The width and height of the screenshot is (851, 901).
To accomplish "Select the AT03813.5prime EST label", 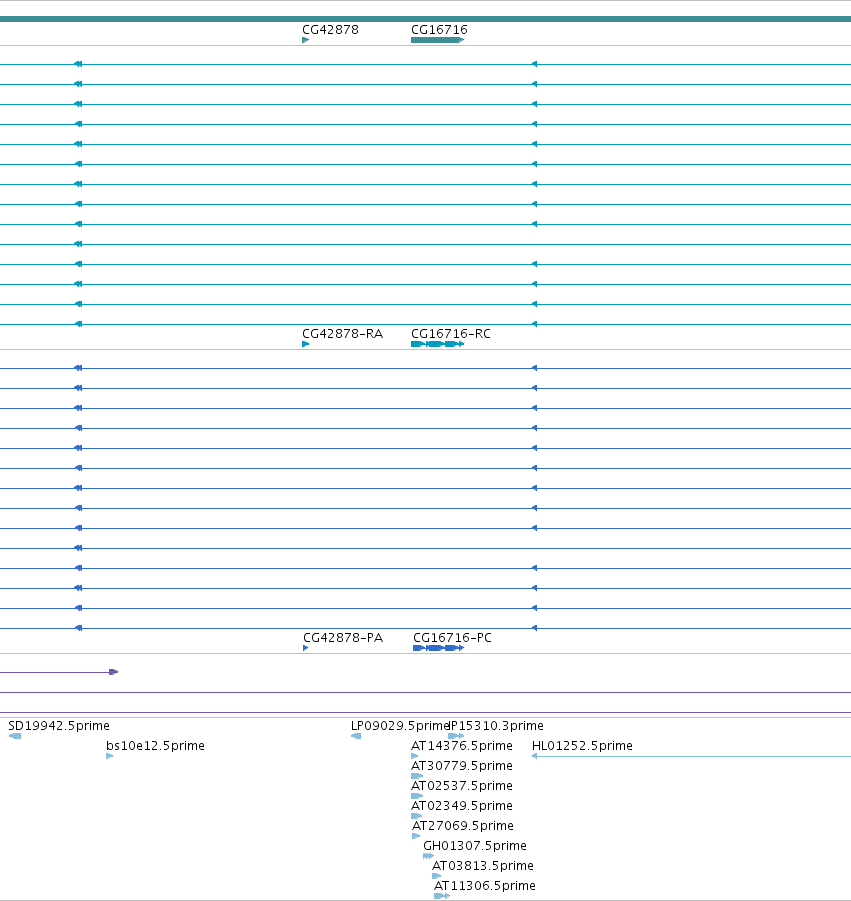I will pos(483,866).
